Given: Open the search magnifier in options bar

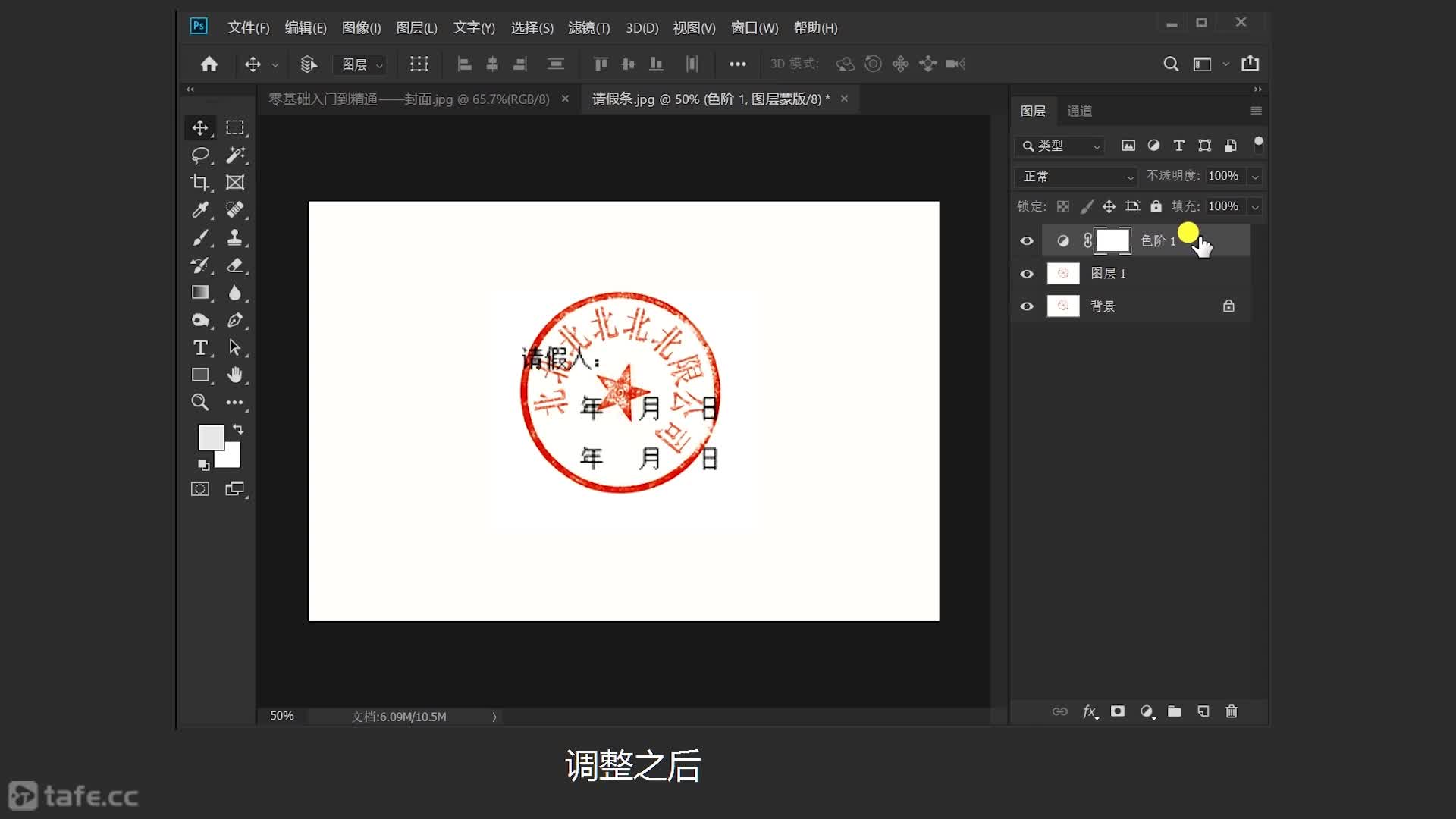Looking at the screenshot, I should pos(1171,64).
